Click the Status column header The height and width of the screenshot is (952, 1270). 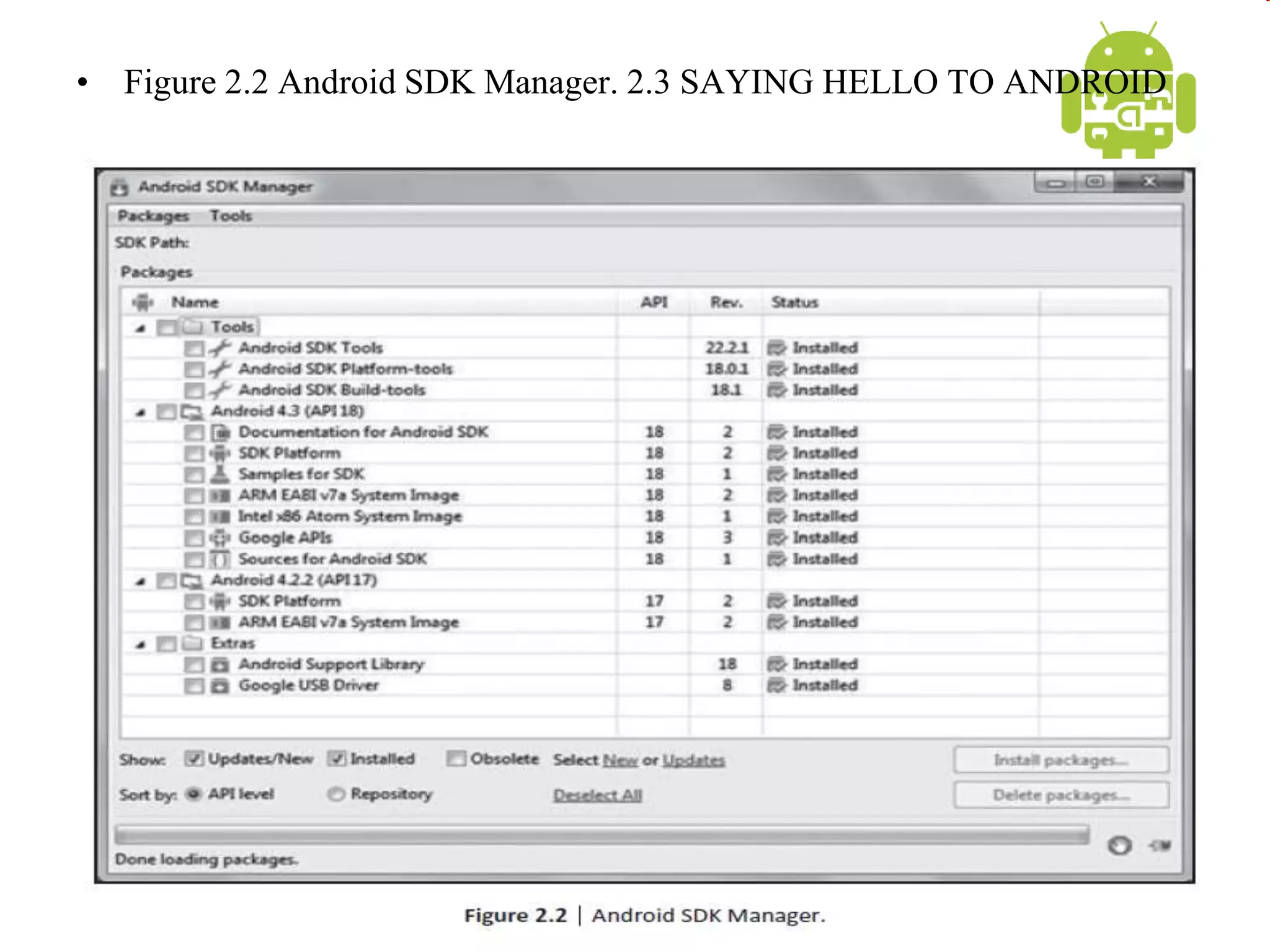pyautogui.click(x=902, y=302)
